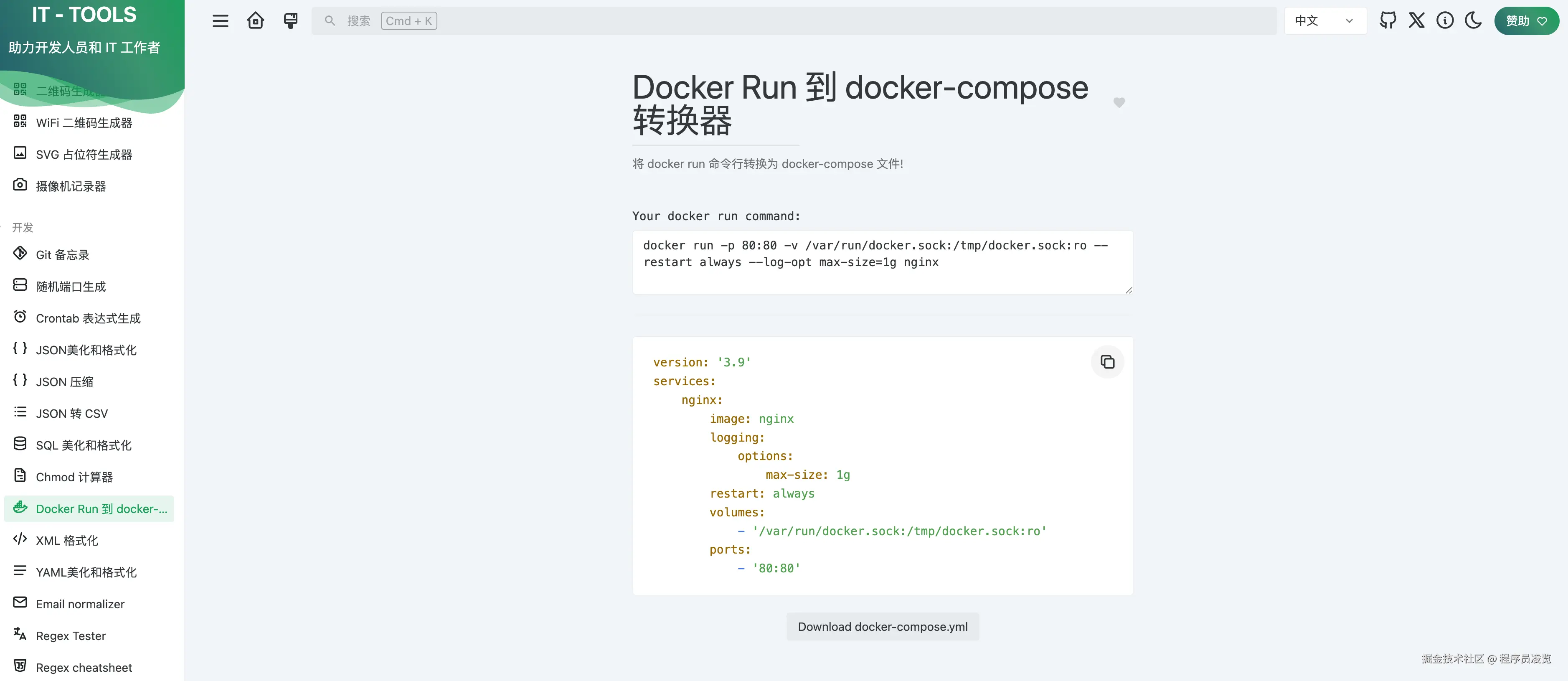The height and width of the screenshot is (681, 1568).
Task: Click Download docker-compose.yml button
Action: point(882,627)
